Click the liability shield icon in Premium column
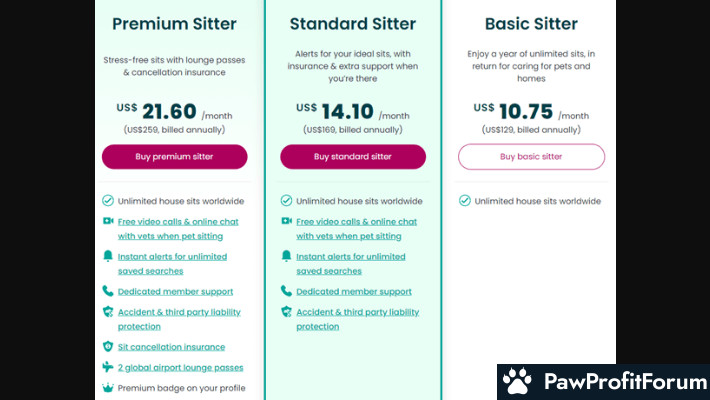This screenshot has height=400, width=710. coord(108,312)
